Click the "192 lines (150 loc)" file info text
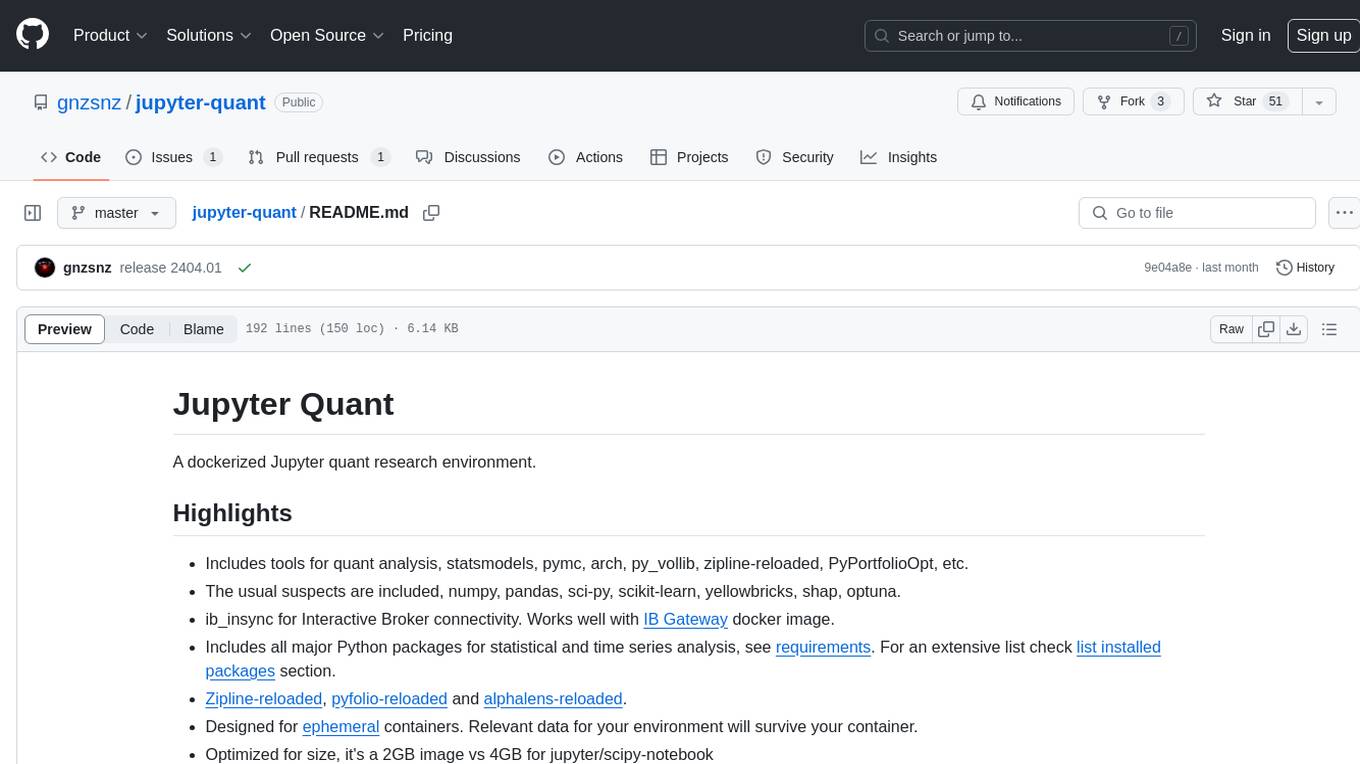Screen dimensions: 1360x764 point(314,329)
